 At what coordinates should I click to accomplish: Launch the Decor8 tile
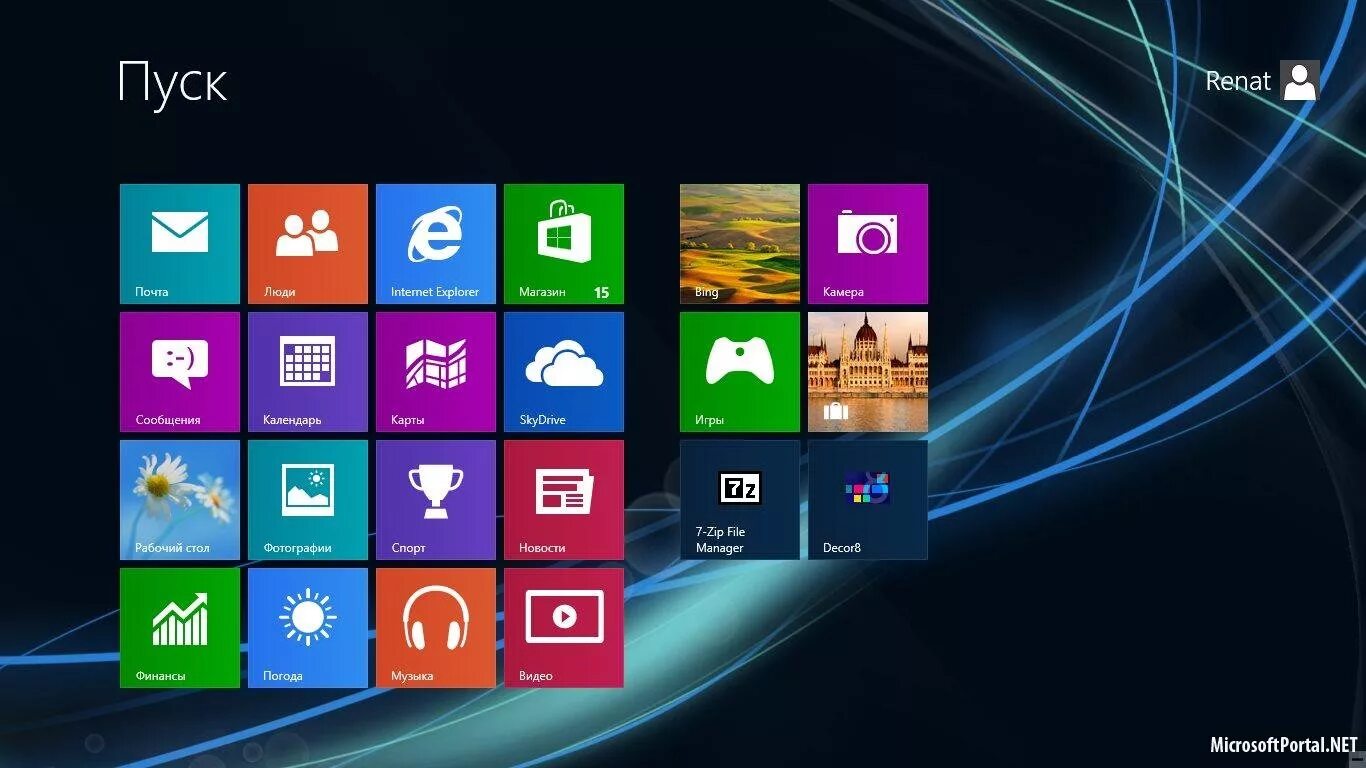point(868,500)
